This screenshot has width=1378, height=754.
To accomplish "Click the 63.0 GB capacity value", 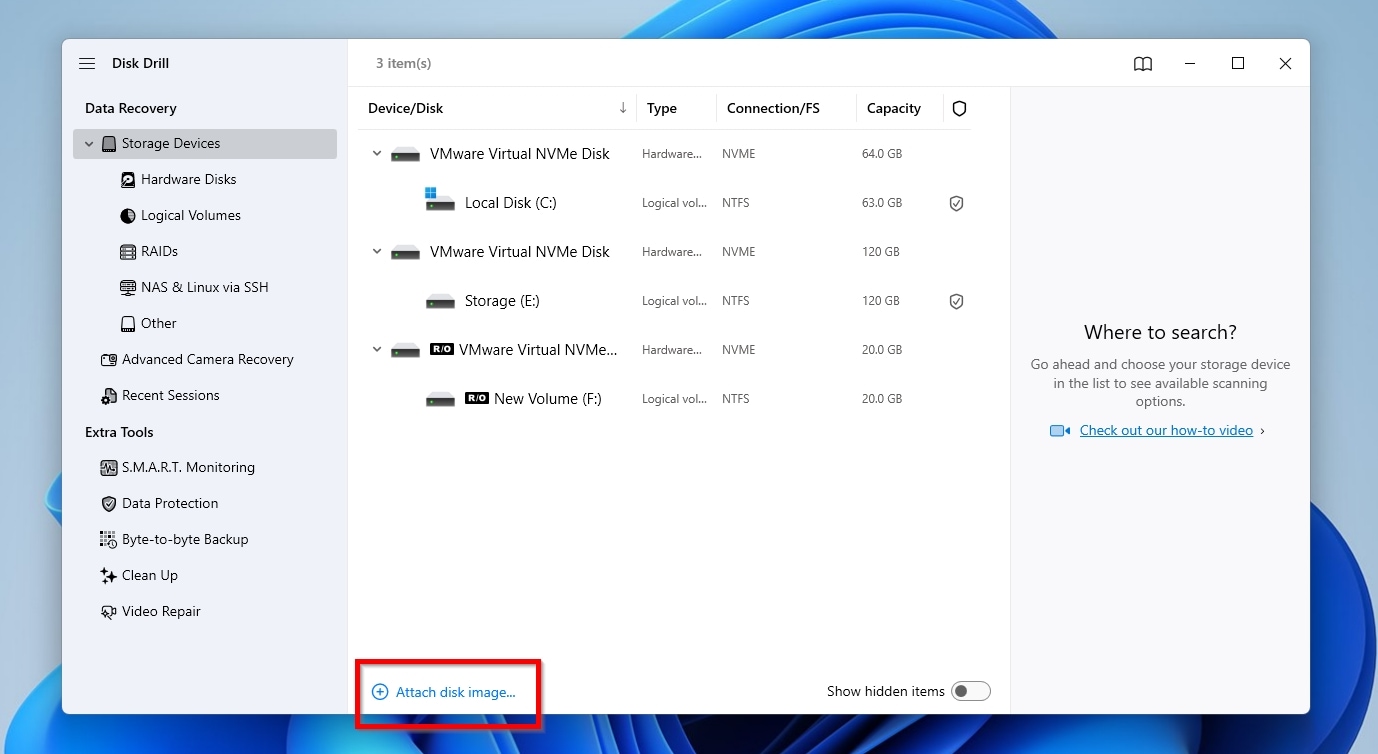I will coord(882,203).
